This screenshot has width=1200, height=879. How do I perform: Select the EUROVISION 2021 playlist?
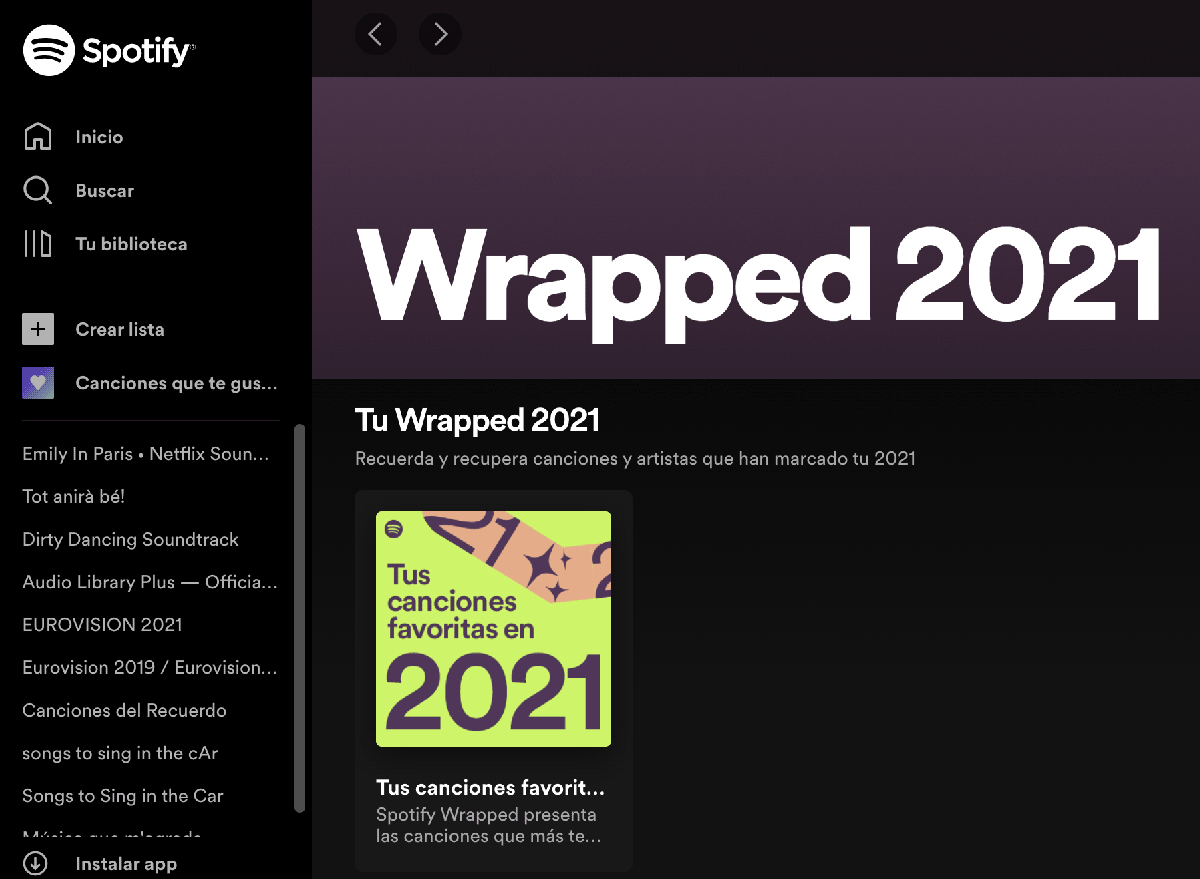102,625
